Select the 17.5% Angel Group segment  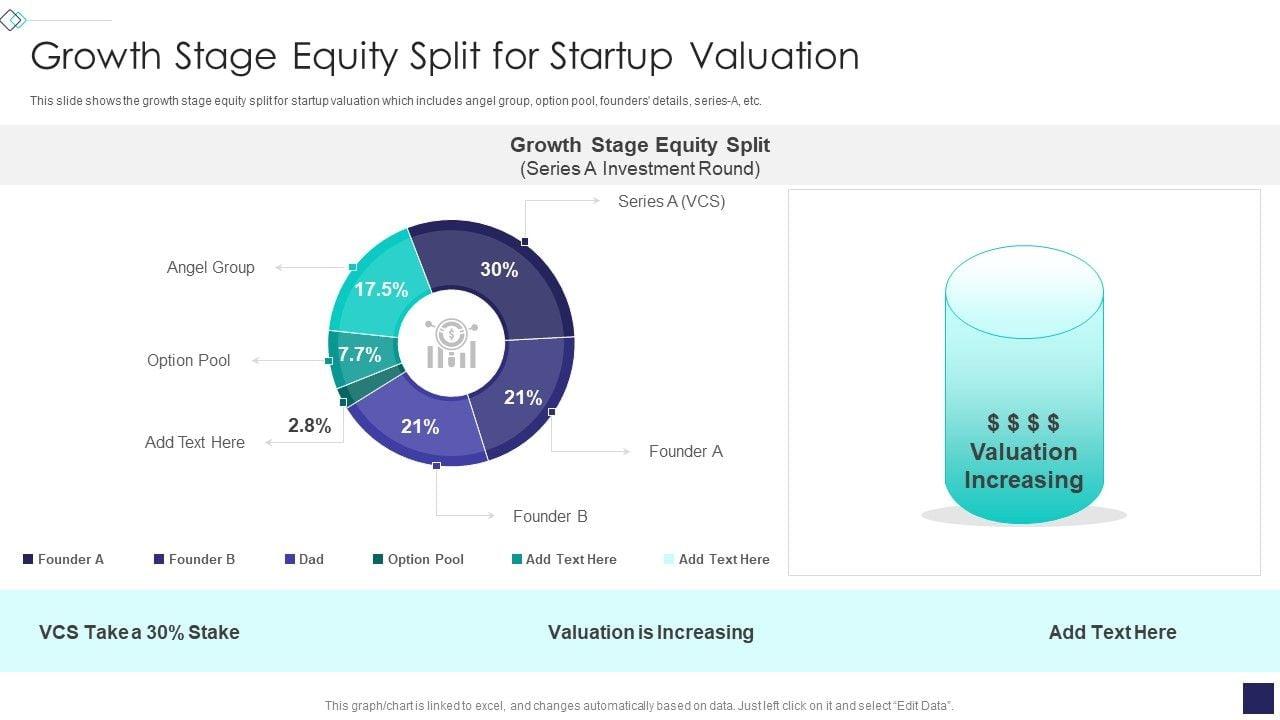(377, 287)
